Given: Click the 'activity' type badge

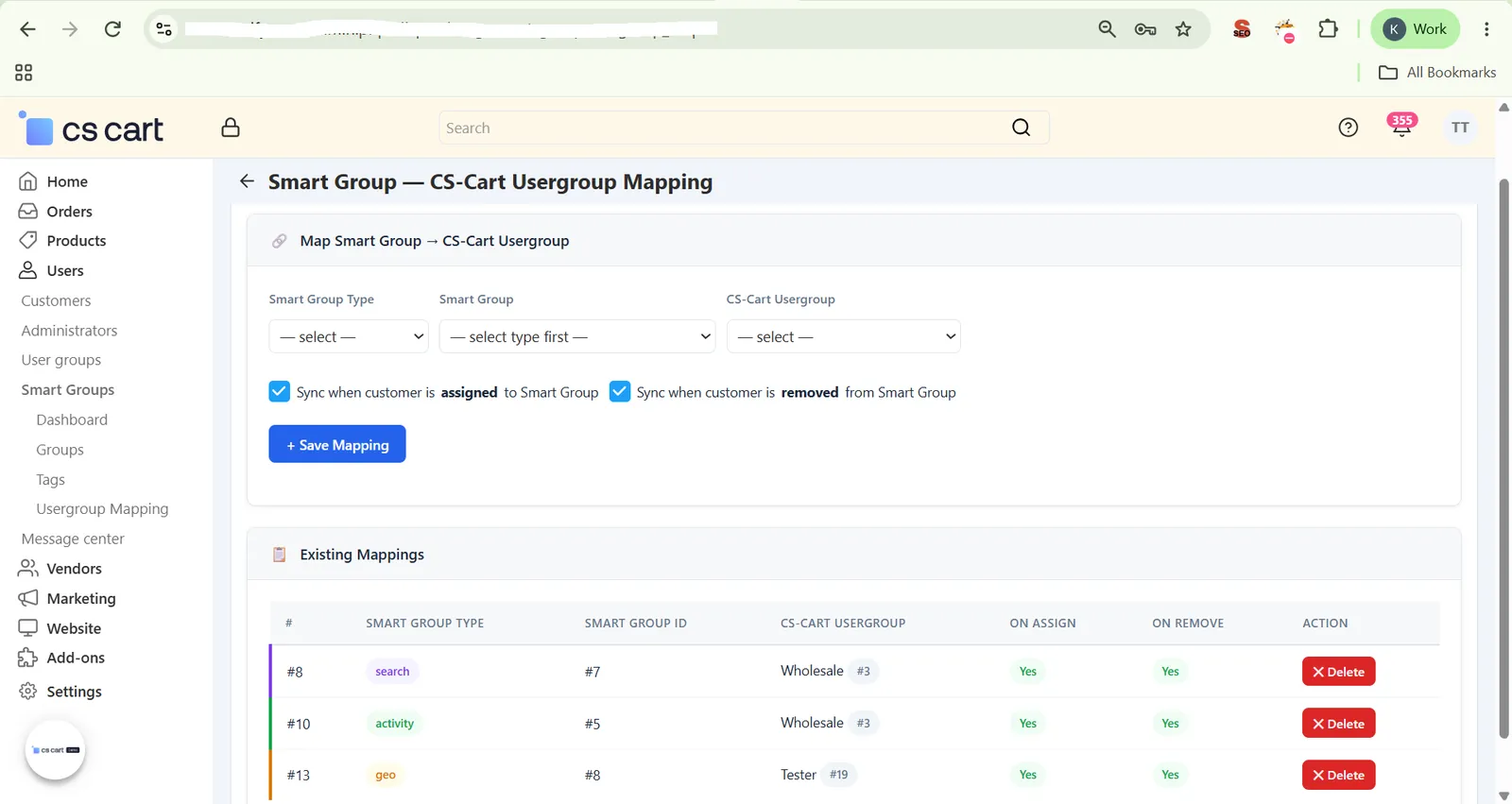Looking at the screenshot, I should tap(395, 724).
